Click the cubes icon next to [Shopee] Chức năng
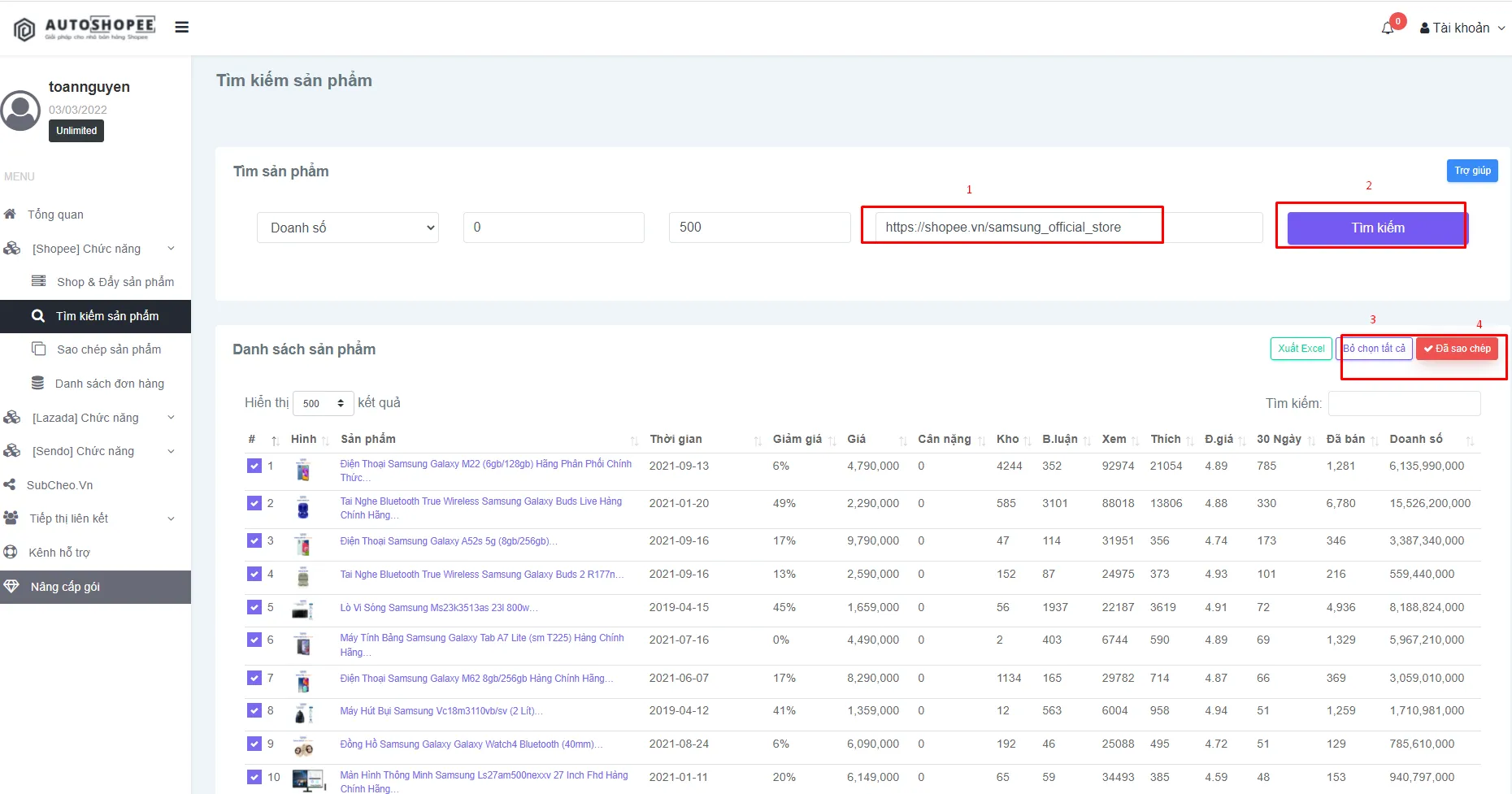 12,249
